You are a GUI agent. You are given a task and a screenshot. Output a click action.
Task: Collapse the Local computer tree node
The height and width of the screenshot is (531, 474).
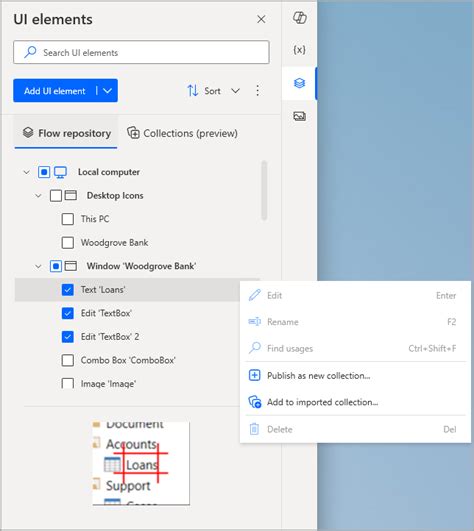click(26, 172)
